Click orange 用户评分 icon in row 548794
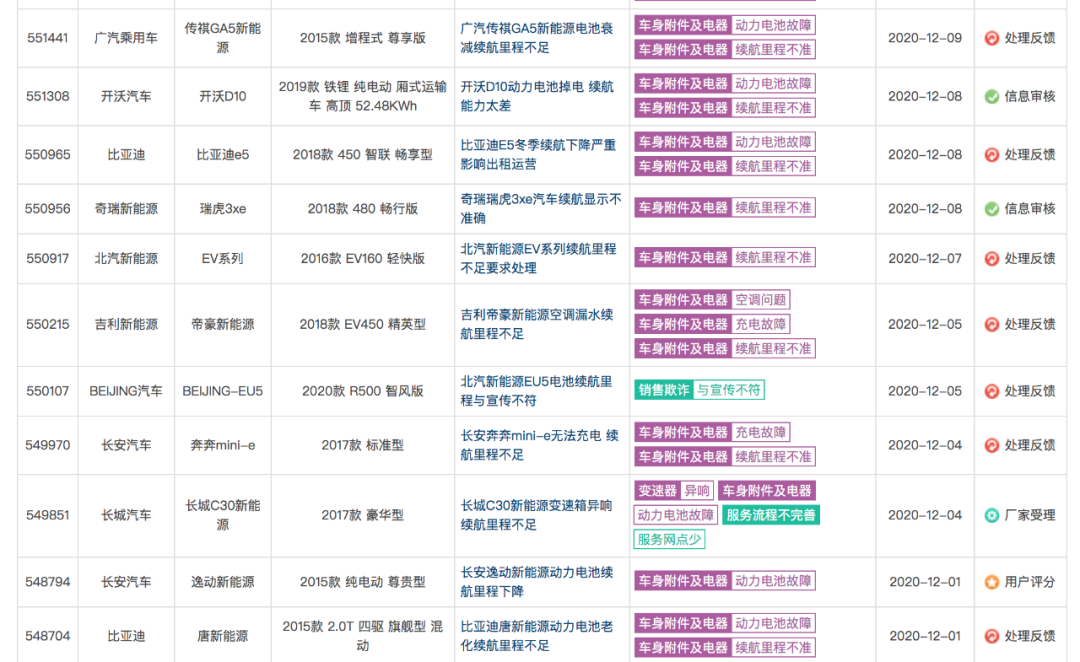The height and width of the screenshot is (662, 1080). 991,582
